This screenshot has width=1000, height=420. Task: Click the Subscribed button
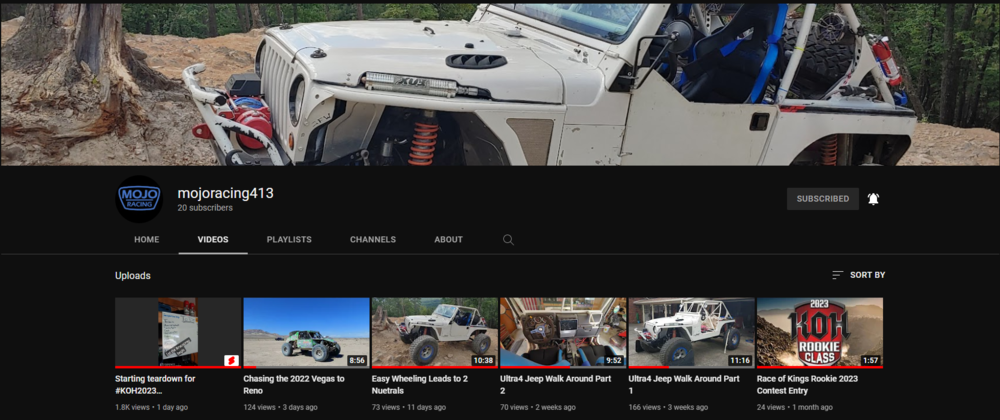(823, 199)
